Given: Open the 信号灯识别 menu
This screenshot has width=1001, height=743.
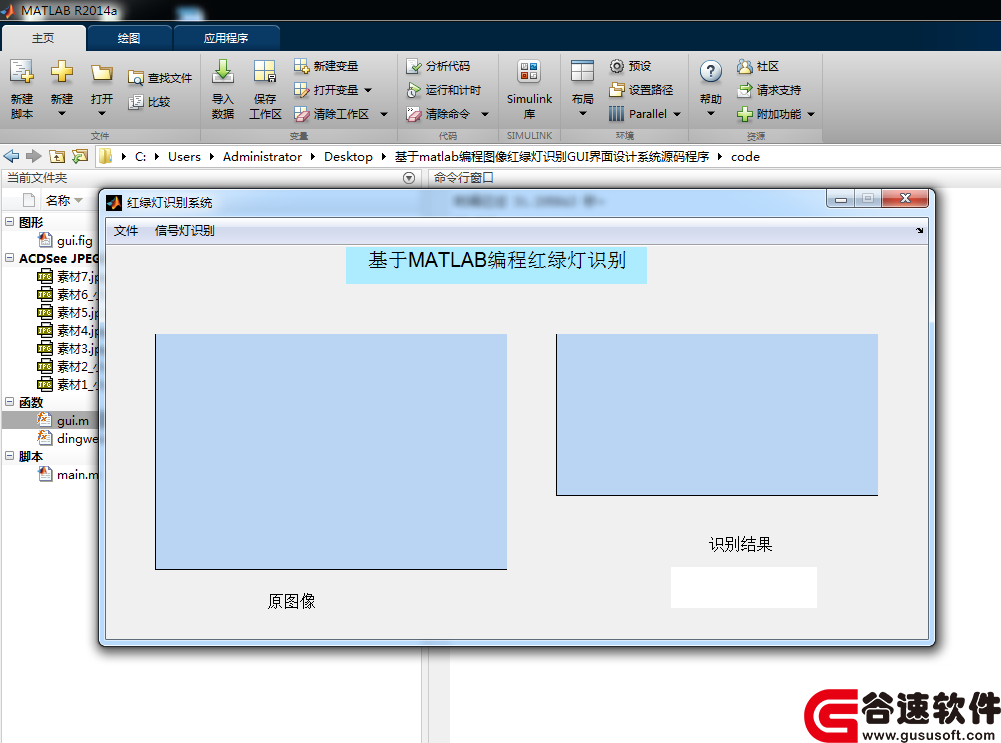Looking at the screenshot, I should (x=184, y=230).
